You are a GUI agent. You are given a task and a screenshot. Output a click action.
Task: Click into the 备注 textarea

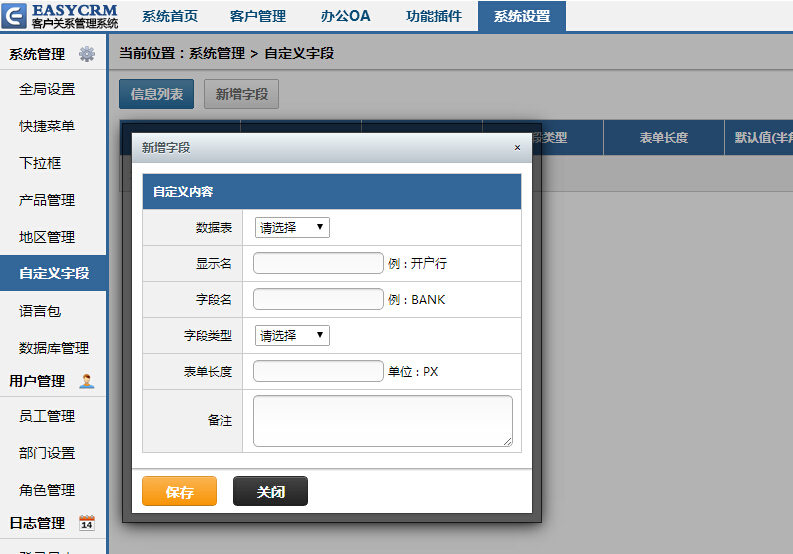383,421
